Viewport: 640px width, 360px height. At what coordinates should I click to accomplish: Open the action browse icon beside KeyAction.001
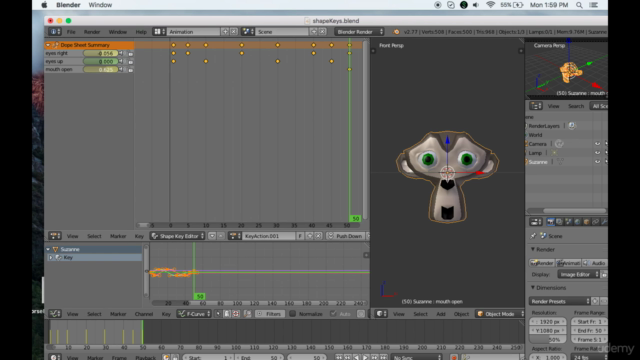[x=235, y=236]
